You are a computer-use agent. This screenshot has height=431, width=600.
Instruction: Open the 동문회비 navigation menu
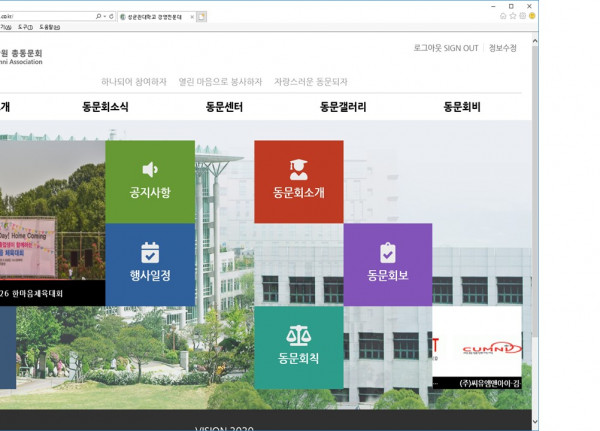462,107
